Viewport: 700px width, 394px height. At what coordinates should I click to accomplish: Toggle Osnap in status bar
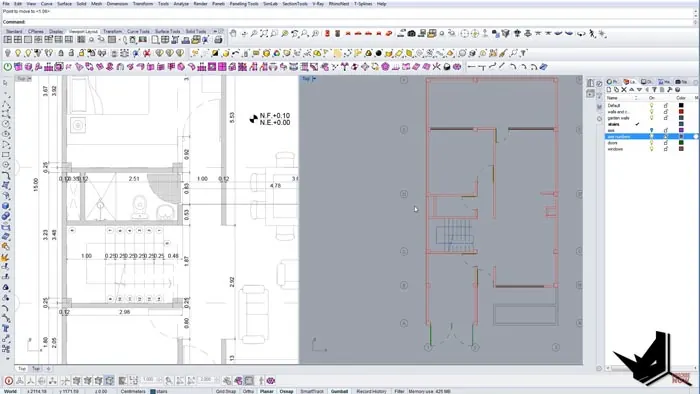(x=287, y=391)
